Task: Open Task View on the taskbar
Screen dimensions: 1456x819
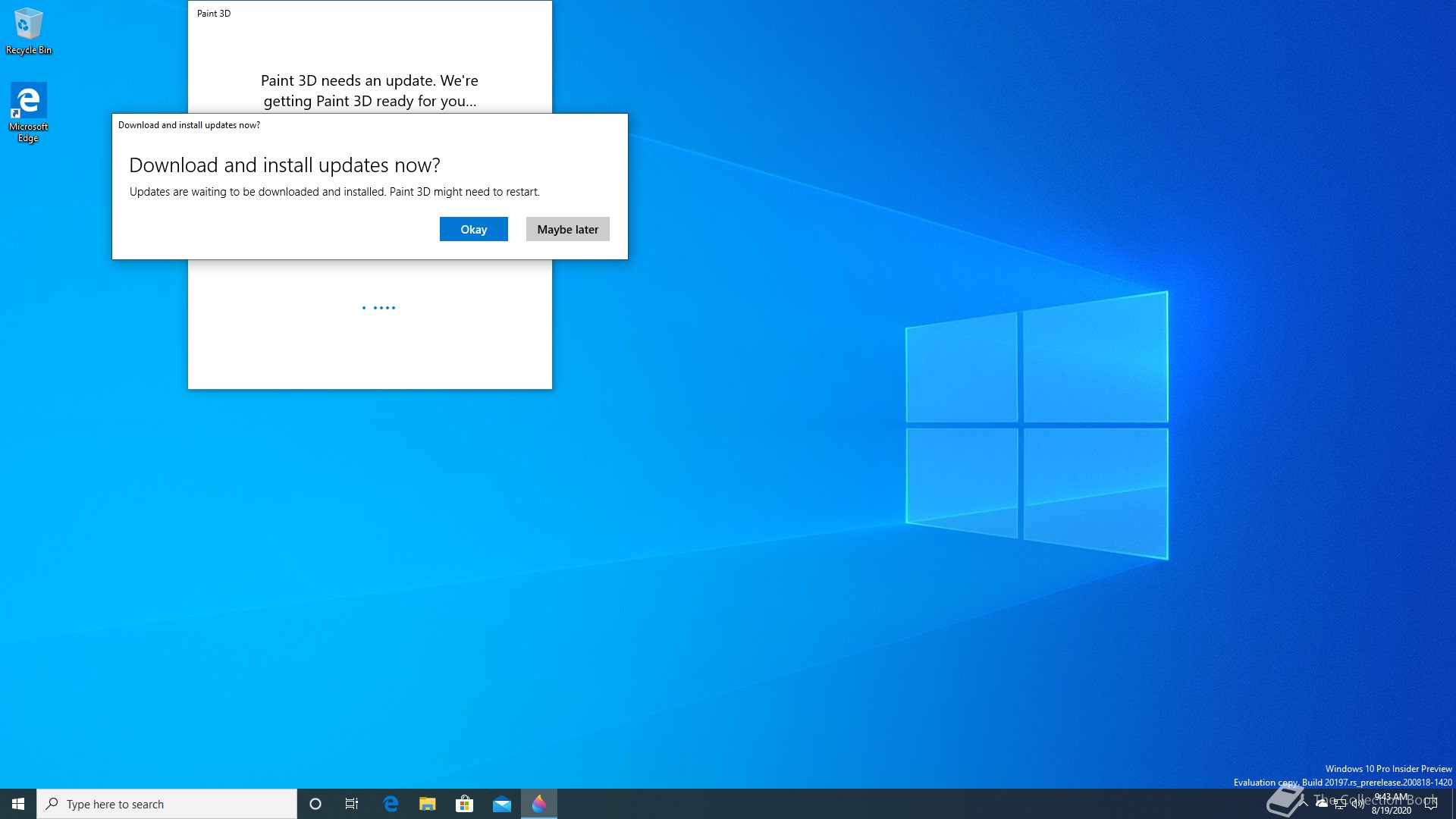Action: coord(352,804)
